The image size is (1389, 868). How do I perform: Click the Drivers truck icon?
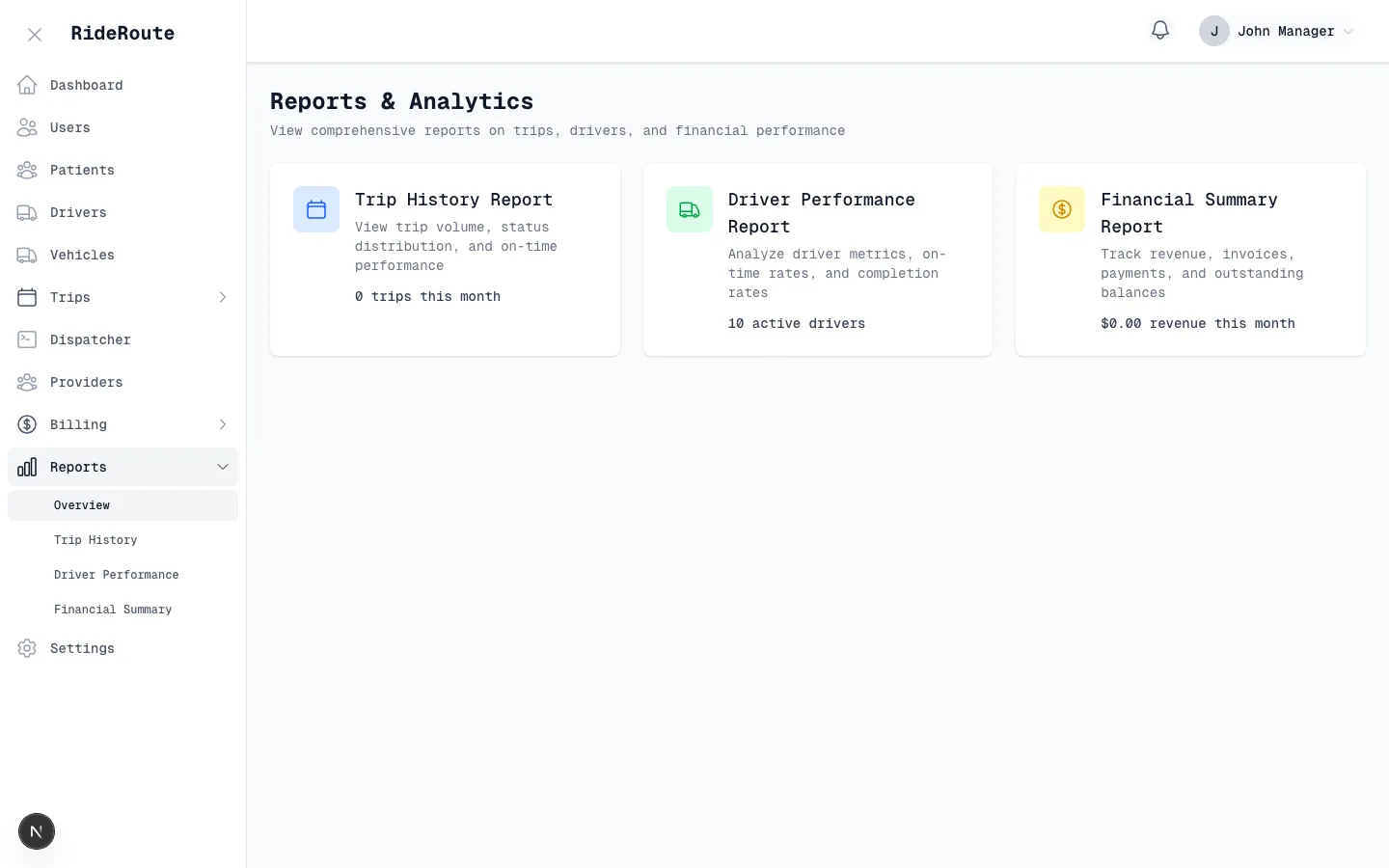[x=27, y=212]
